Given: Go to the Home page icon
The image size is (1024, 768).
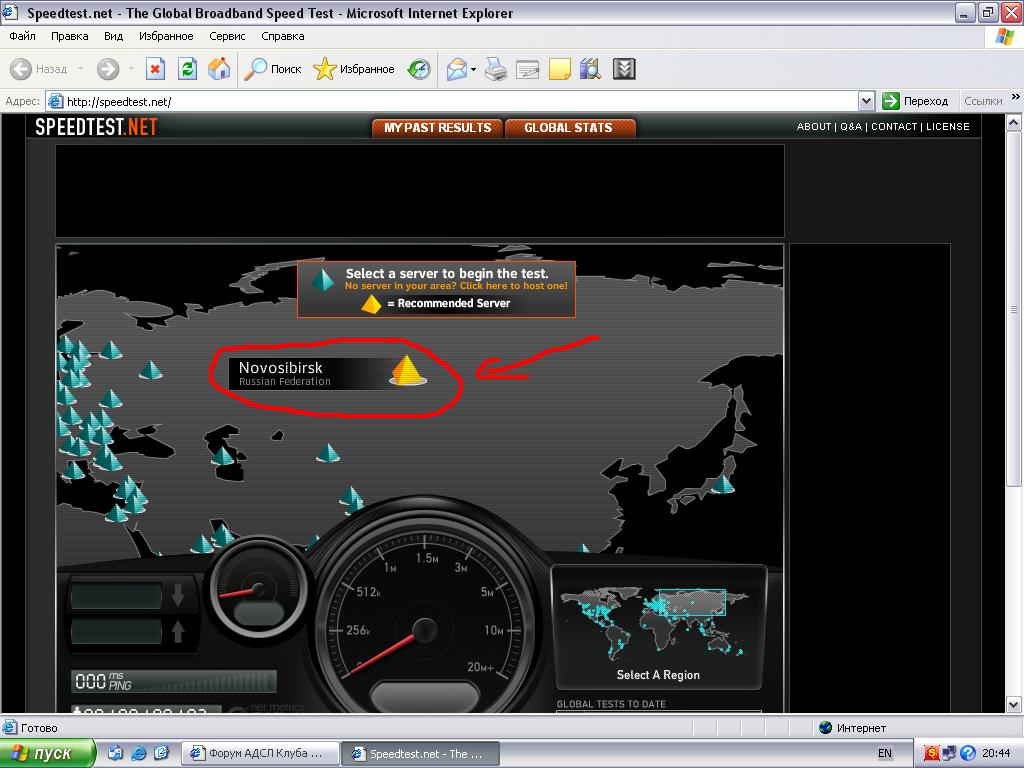Looking at the screenshot, I should pos(219,69).
